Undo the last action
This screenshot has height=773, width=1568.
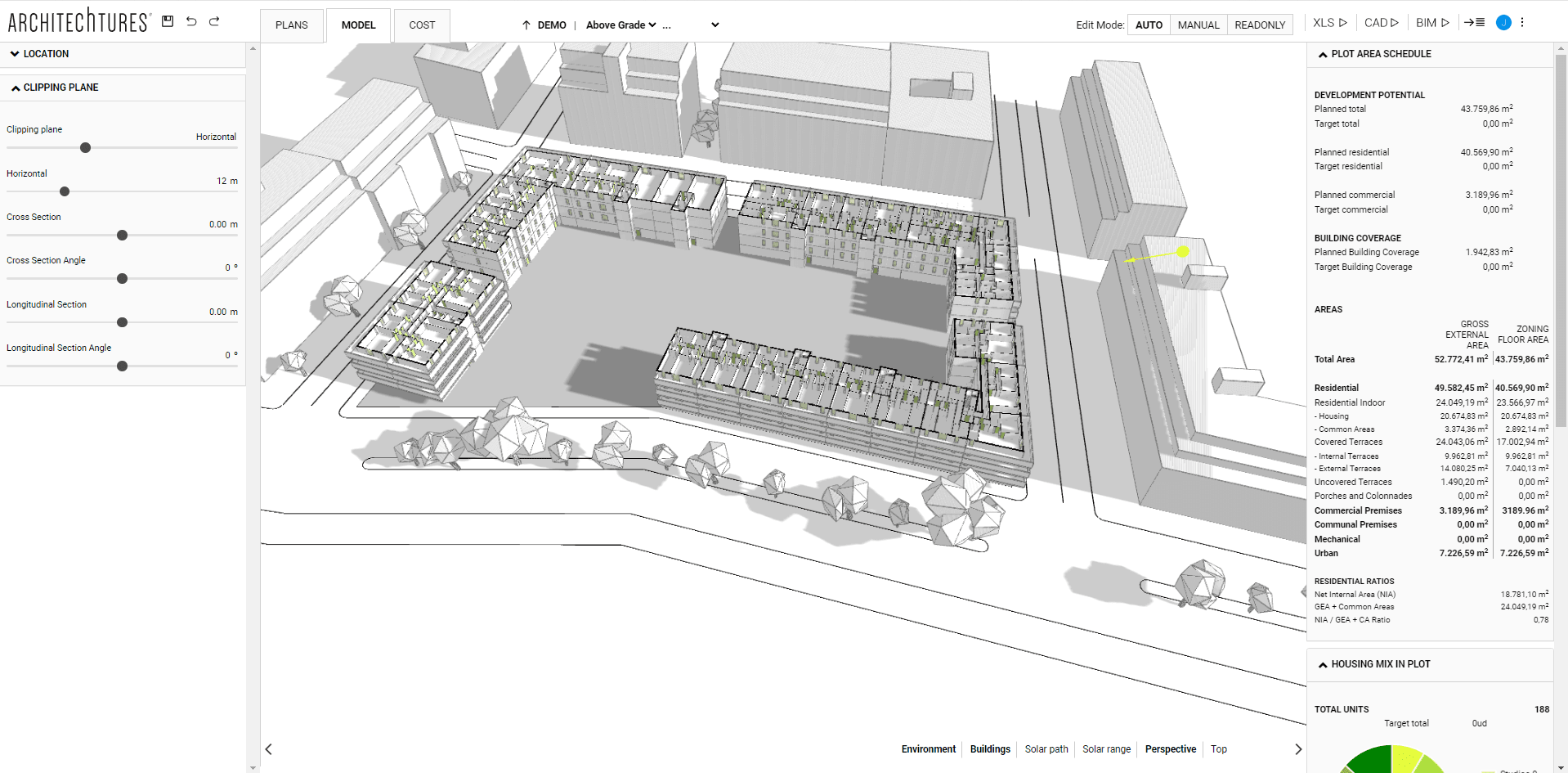coord(190,22)
